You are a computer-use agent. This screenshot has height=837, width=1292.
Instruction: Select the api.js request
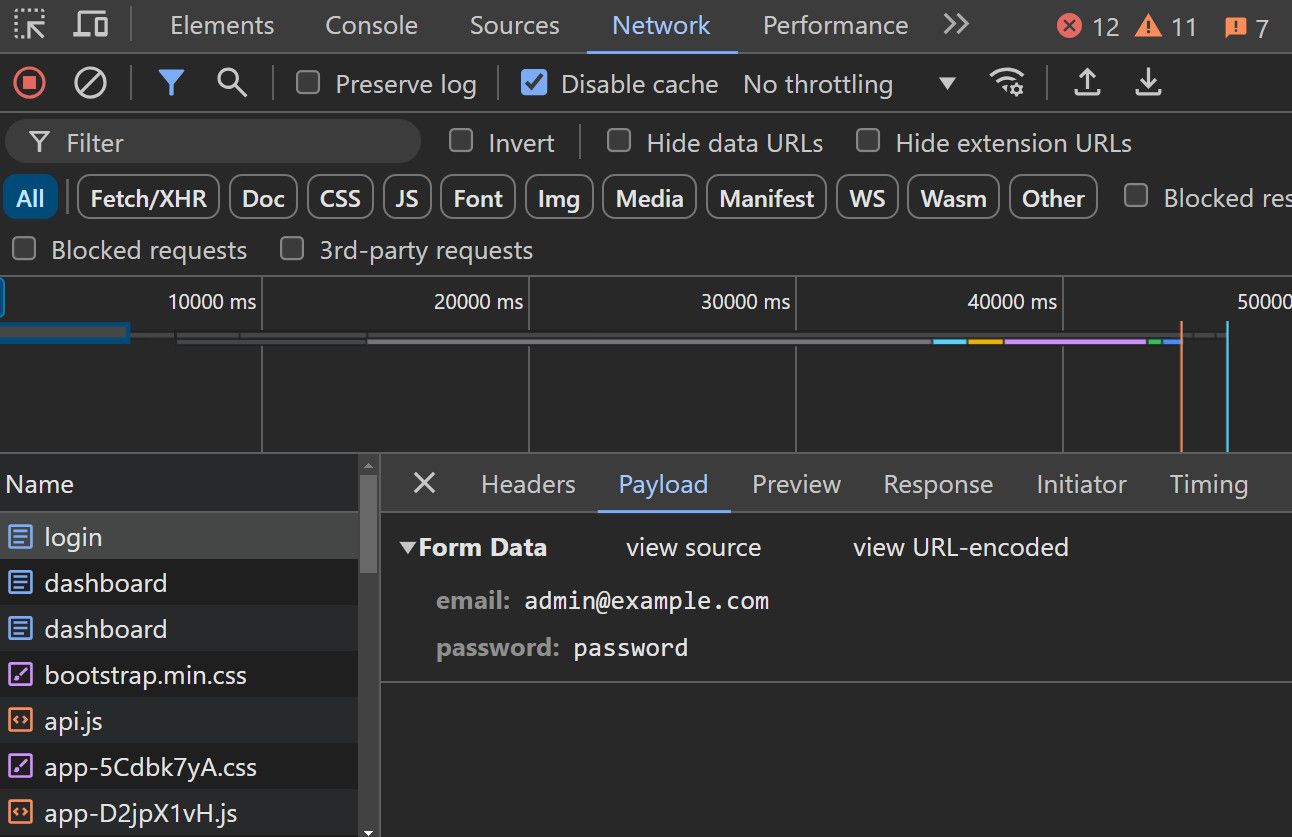pos(178,721)
